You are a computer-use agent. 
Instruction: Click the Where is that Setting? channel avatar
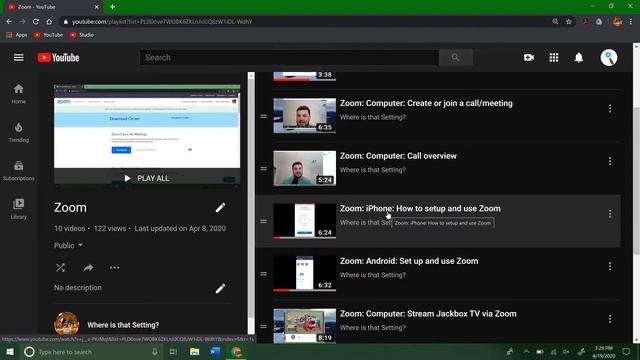tap(67, 324)
